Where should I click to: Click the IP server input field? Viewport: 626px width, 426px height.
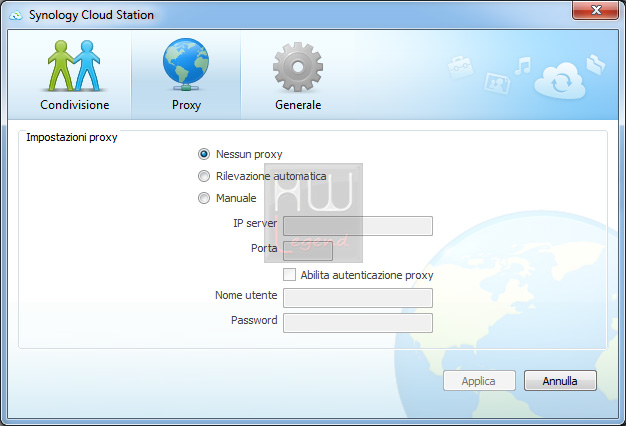tap(358, 226)
